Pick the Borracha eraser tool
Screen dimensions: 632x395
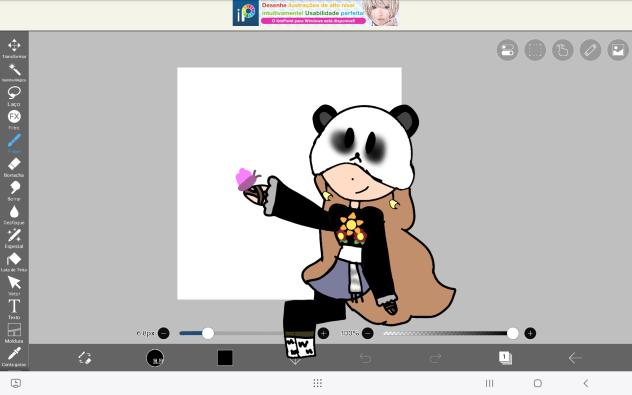tap(14, 167)
